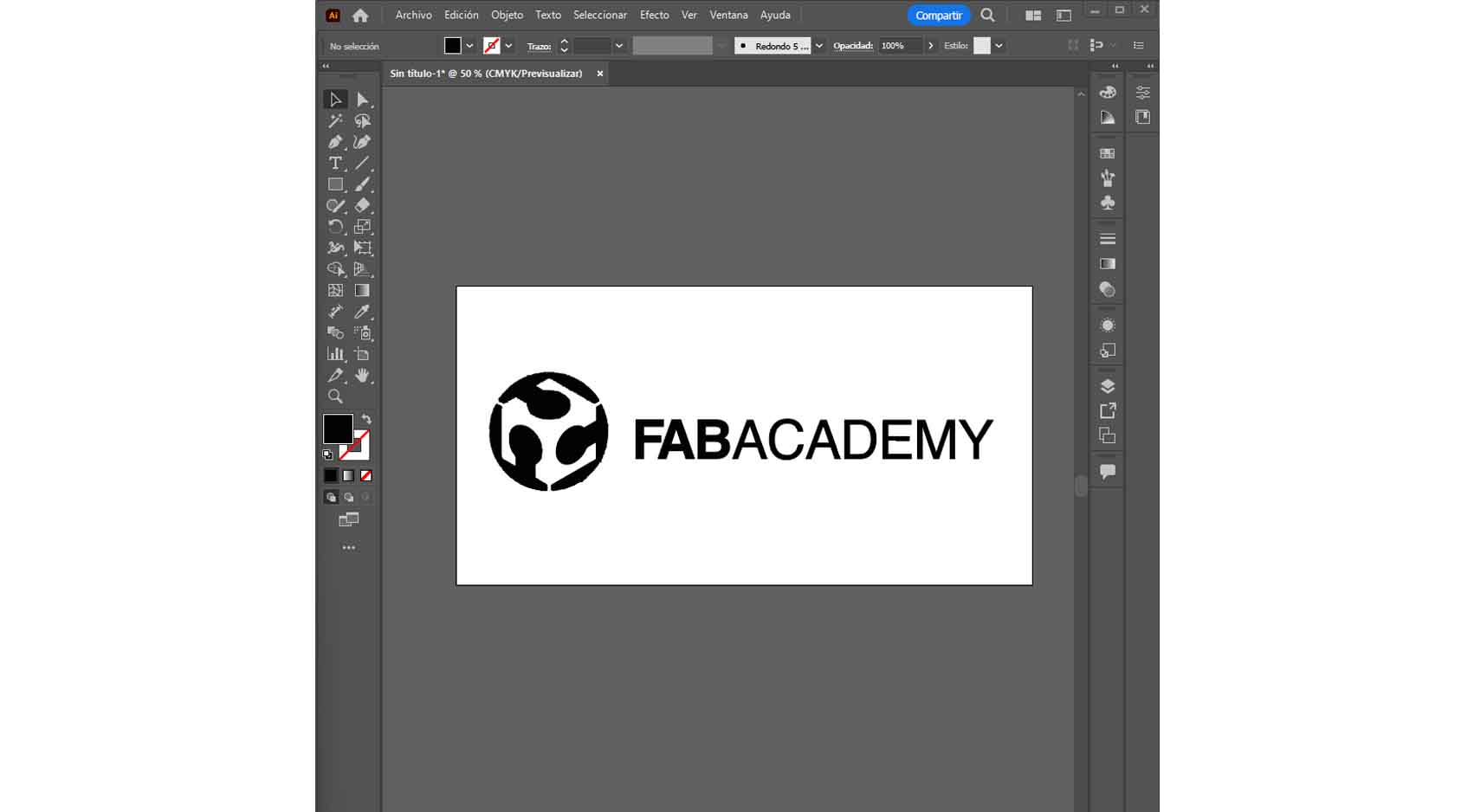1474x812 pixels.
Task: Set None mode button below swatches
Action: (x=366, y=475)
